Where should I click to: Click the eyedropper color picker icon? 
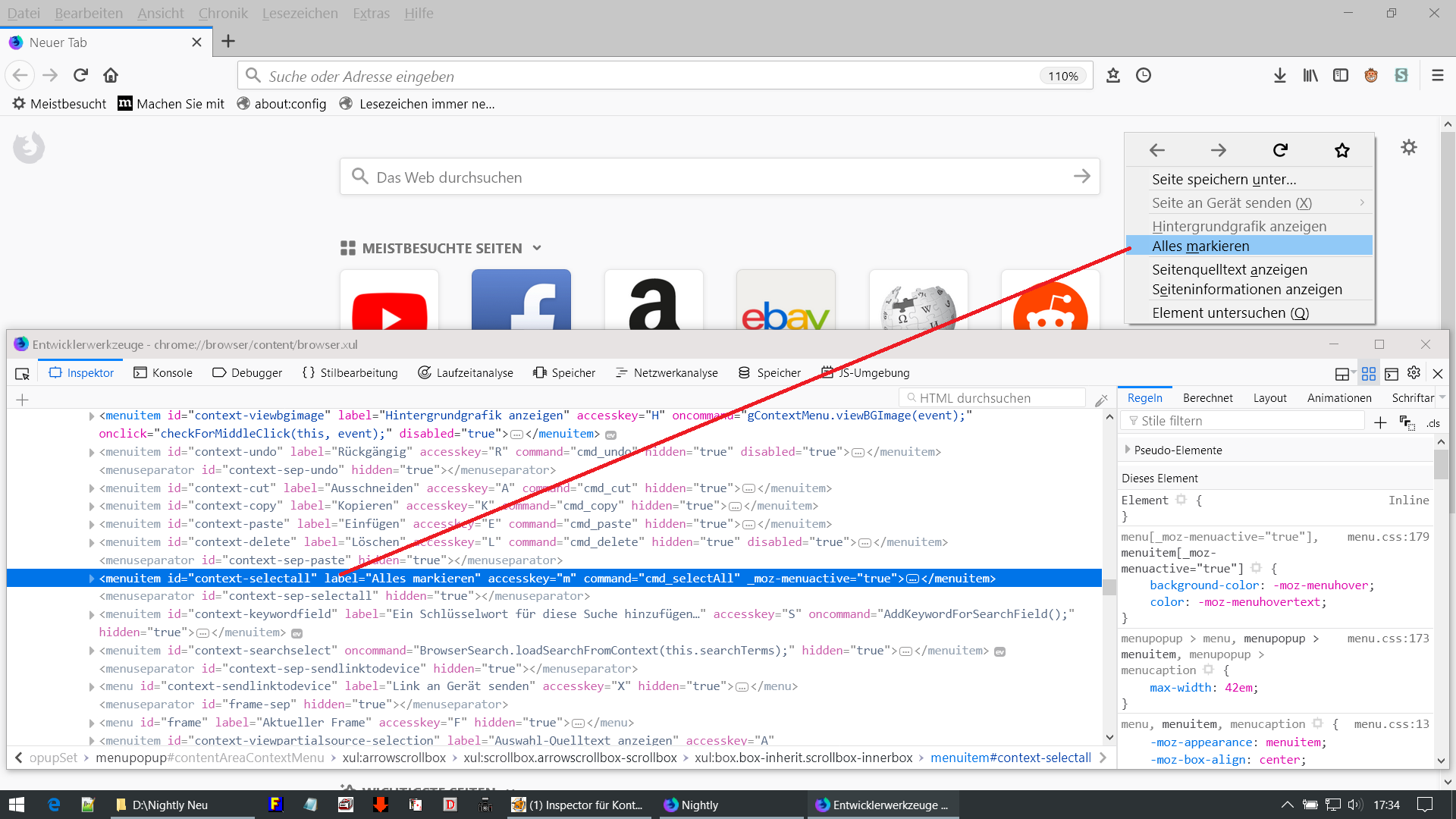point(1101,400)
